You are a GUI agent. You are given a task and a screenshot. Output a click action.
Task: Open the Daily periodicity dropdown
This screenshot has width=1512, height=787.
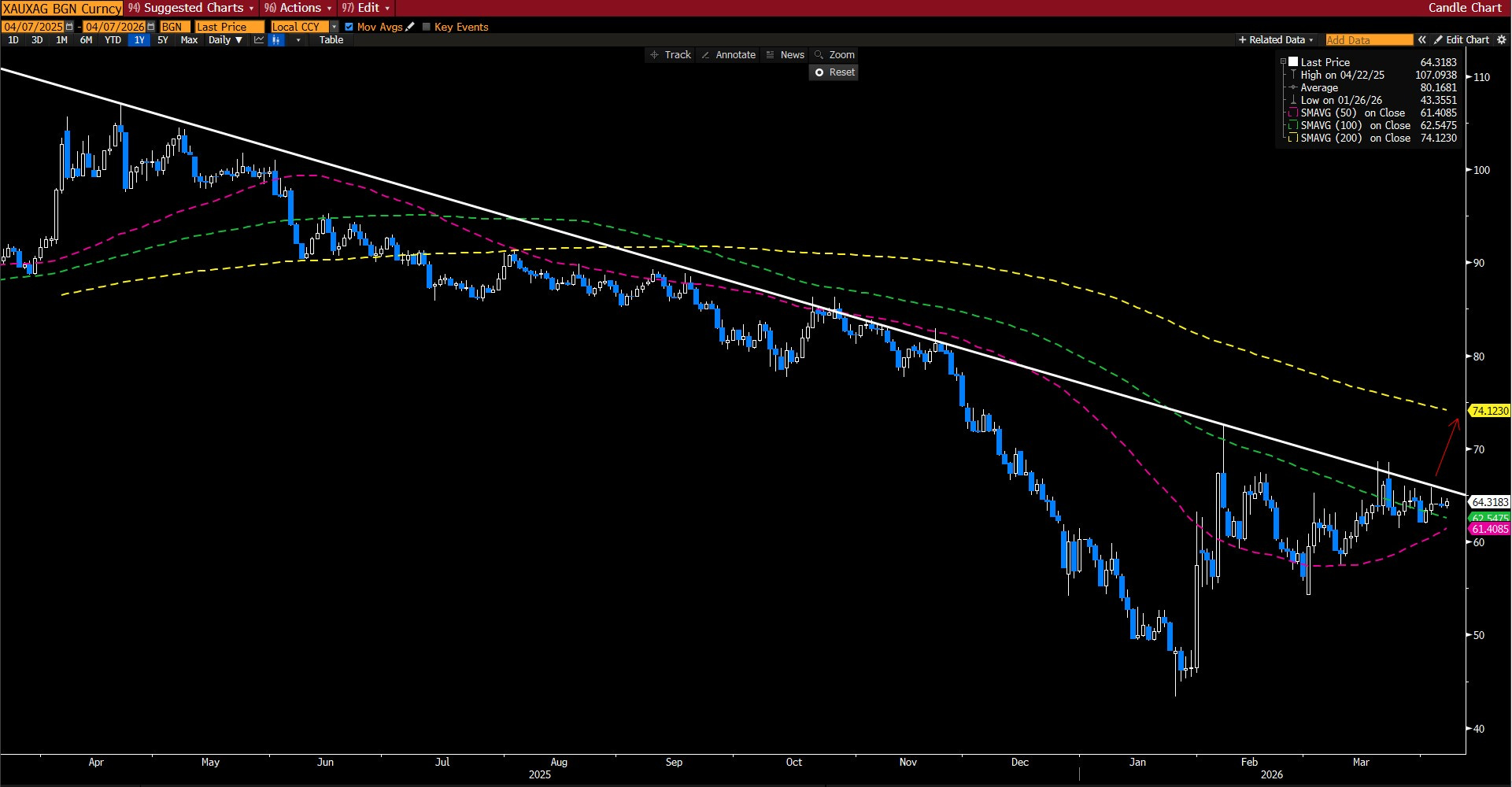225,40
